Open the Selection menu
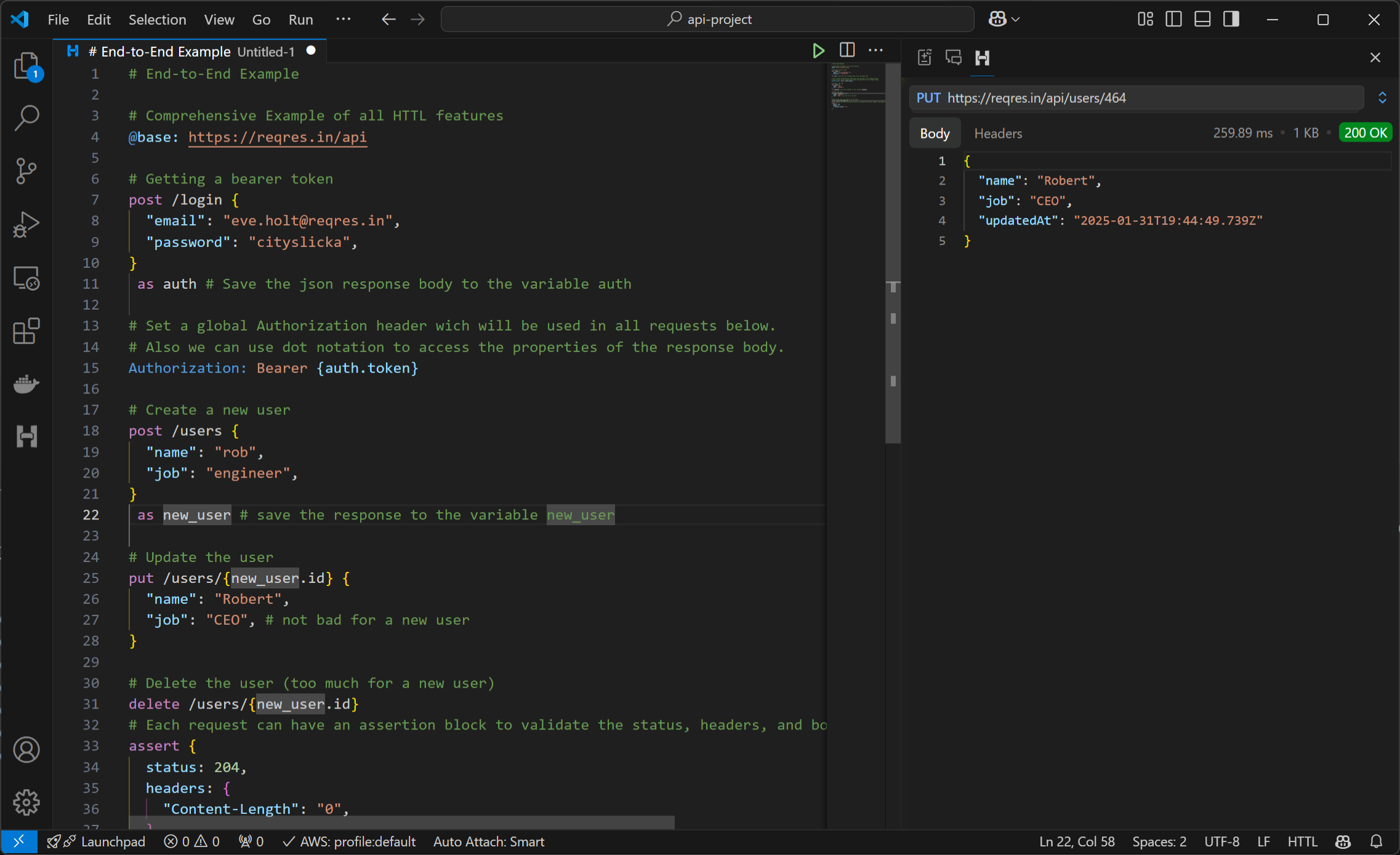This screenshot has height=855, width=1400. pyautogui.click(x=157, y=19)
